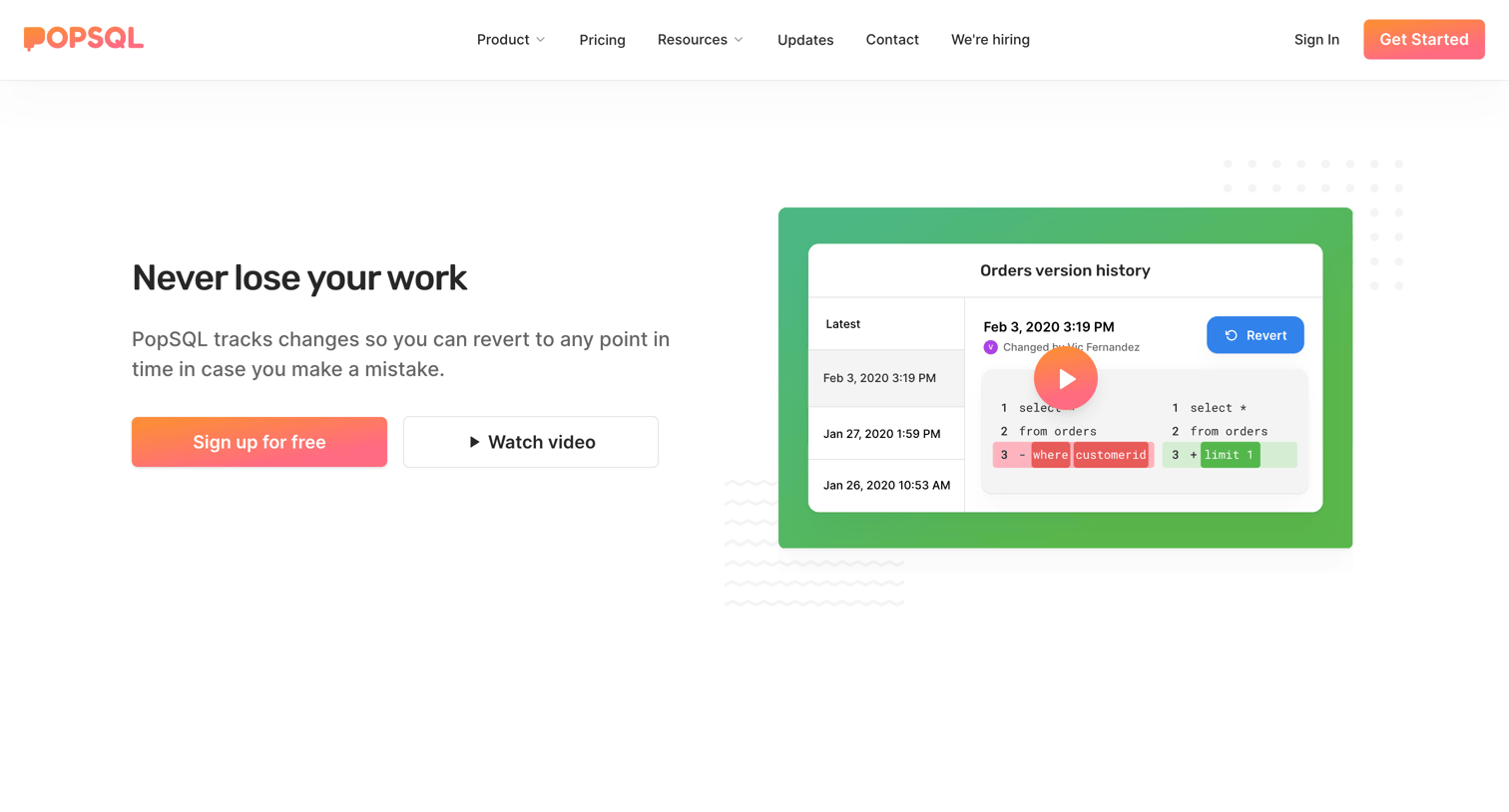Image resolution: width=1509 pixels, height=812 pixels.
Task: Visit the We're hiring page
Action: [990, 40]
